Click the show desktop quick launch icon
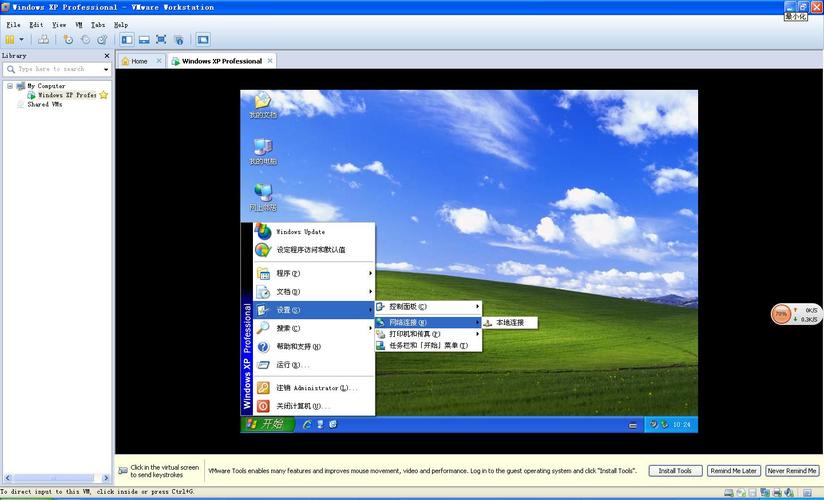Screen dimensions: 824x500 point(320,424)
